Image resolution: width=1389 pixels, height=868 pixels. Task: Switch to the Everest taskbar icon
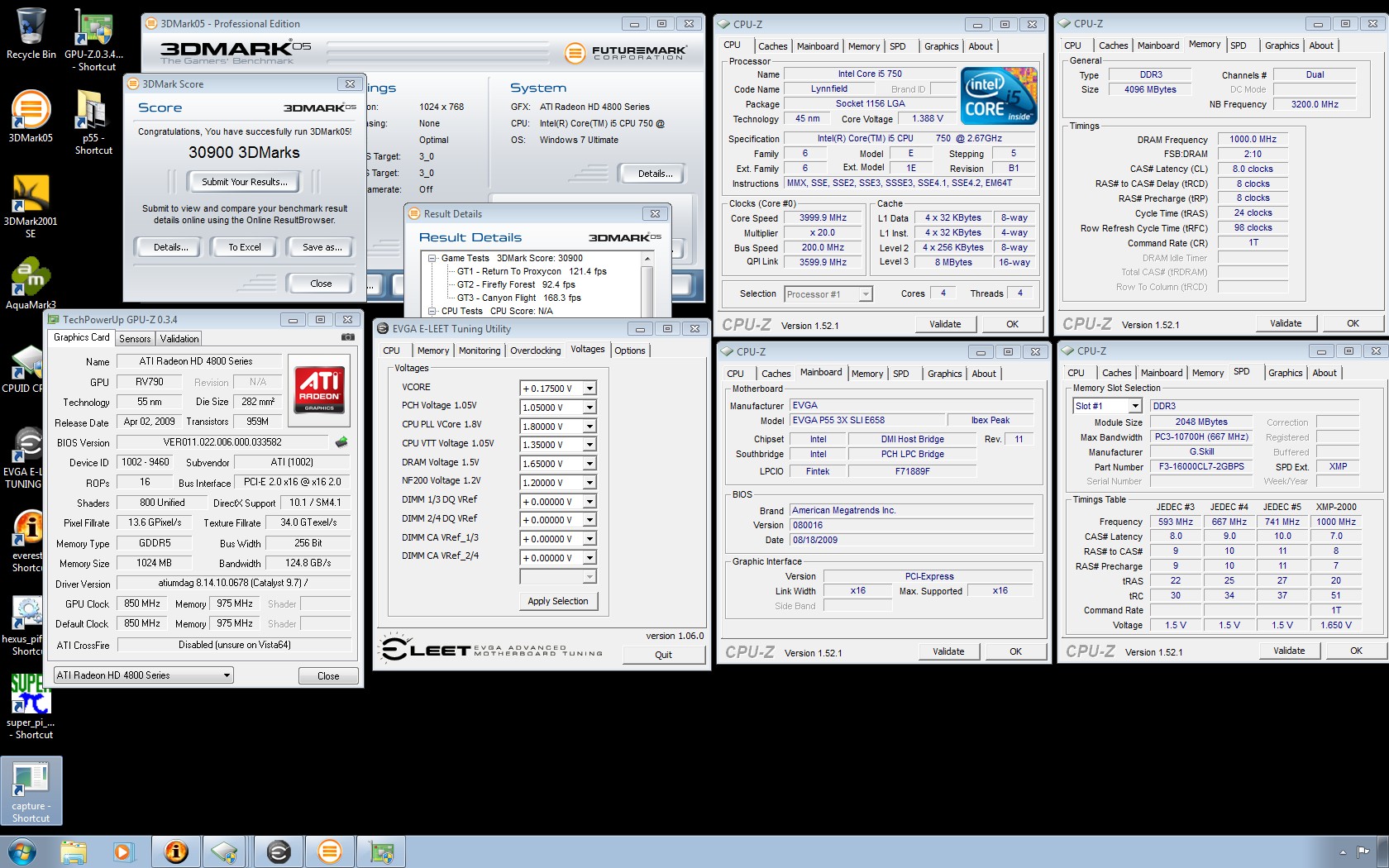[176, 851]
